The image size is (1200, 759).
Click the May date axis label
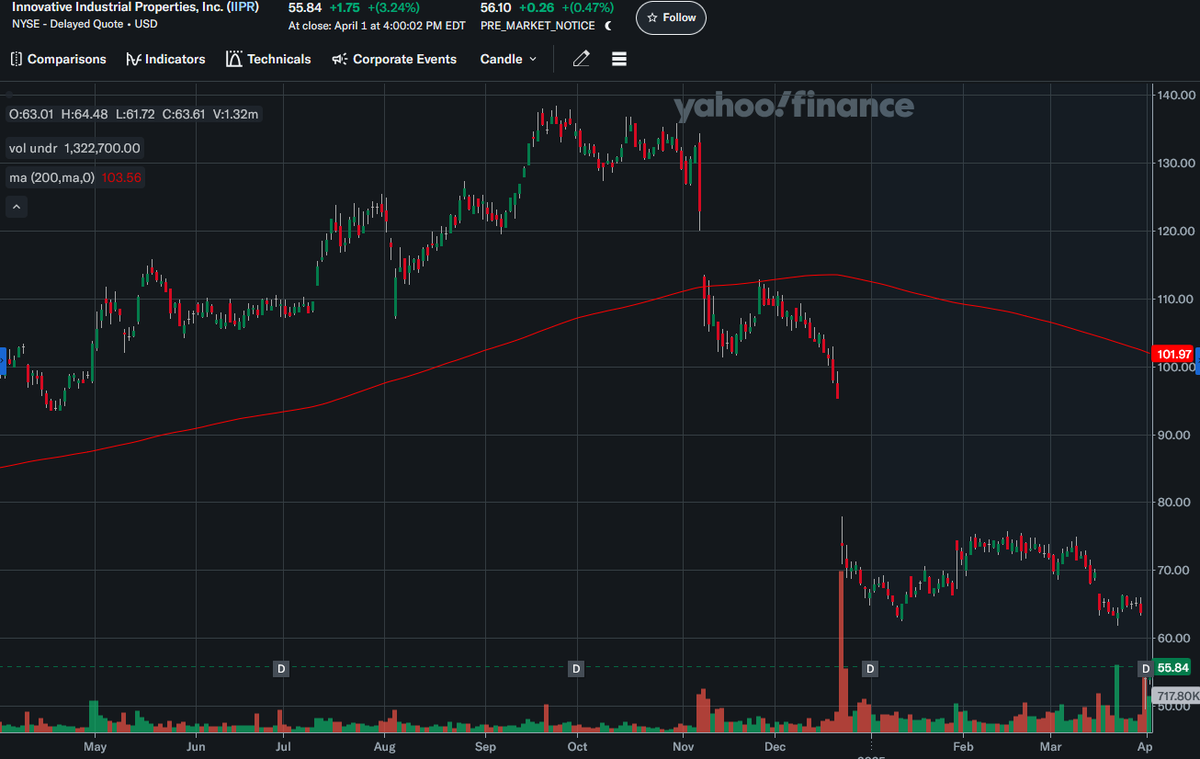click(x=95, y=746)
